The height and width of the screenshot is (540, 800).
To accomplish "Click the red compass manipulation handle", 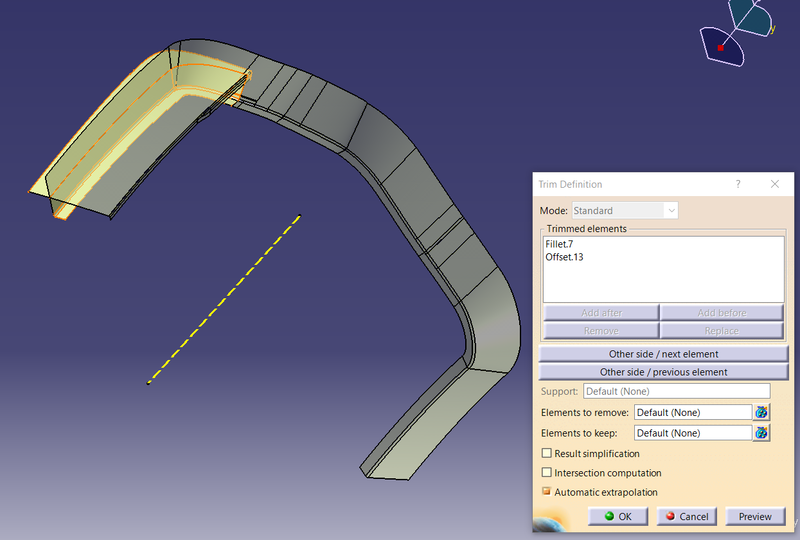I will pyautogui.click(x=720, y=46).
